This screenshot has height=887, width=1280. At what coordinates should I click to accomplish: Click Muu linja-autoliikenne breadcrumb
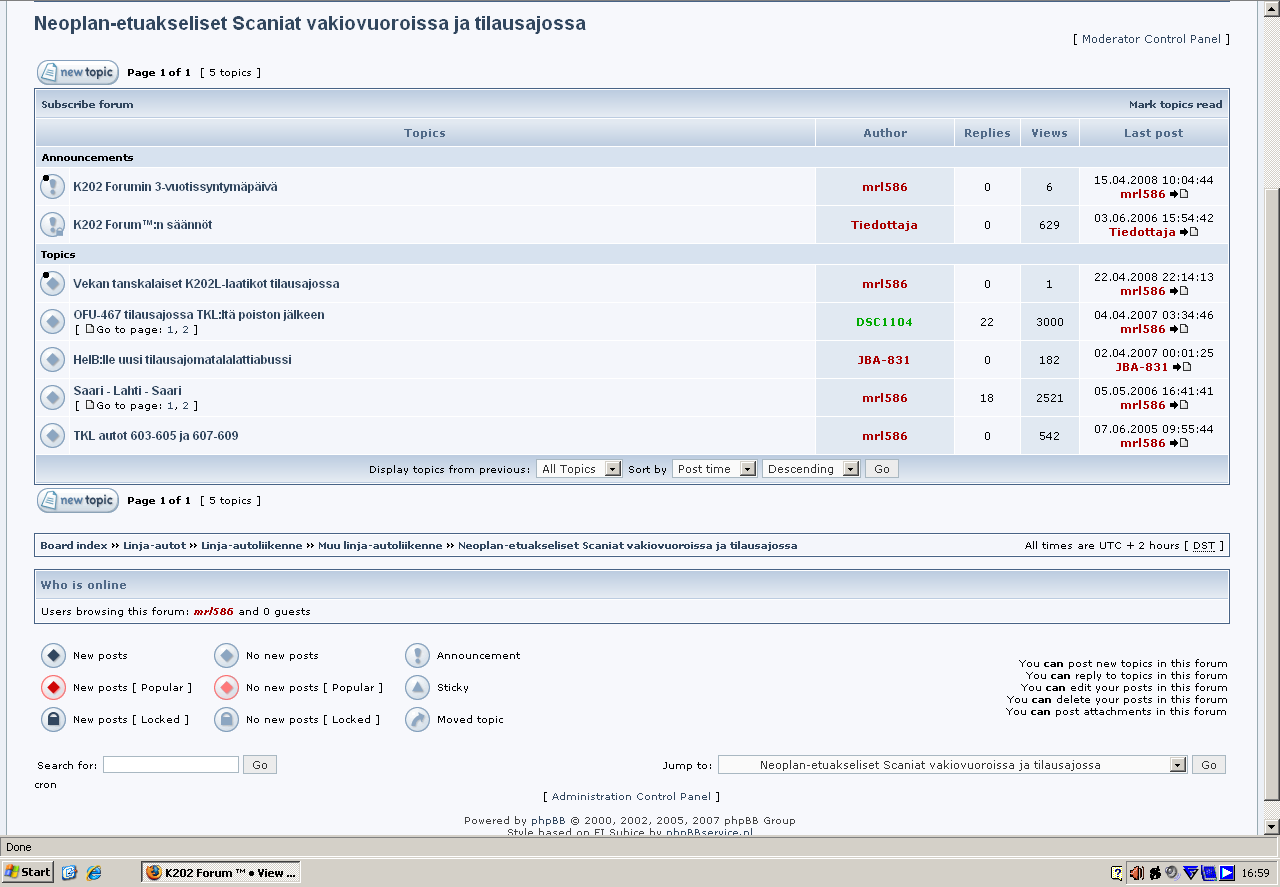380,546
